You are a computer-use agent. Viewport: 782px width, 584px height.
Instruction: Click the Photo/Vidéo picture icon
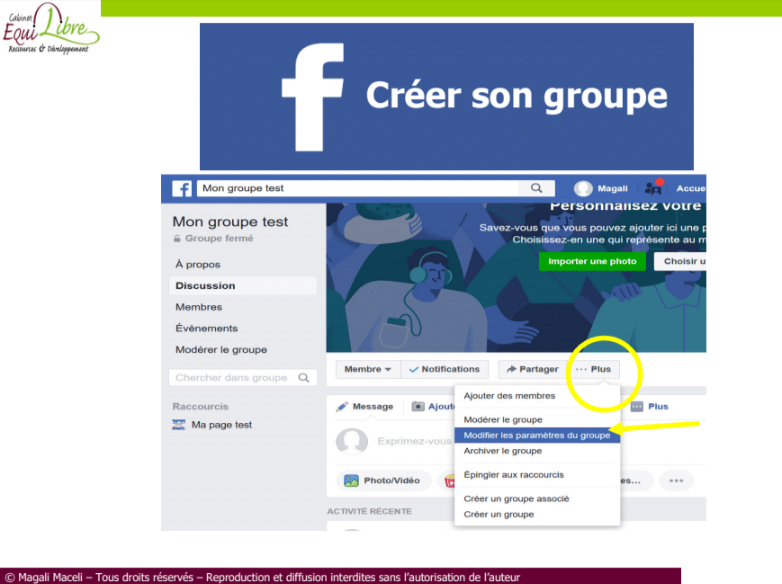[351, 481]
